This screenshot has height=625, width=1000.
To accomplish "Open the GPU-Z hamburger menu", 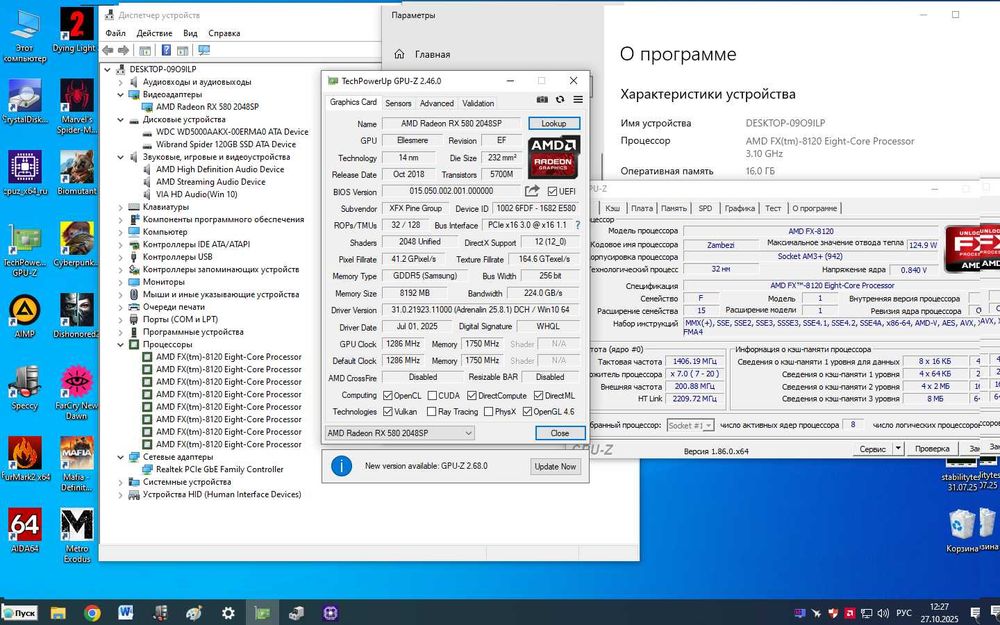I will (578, 99).
